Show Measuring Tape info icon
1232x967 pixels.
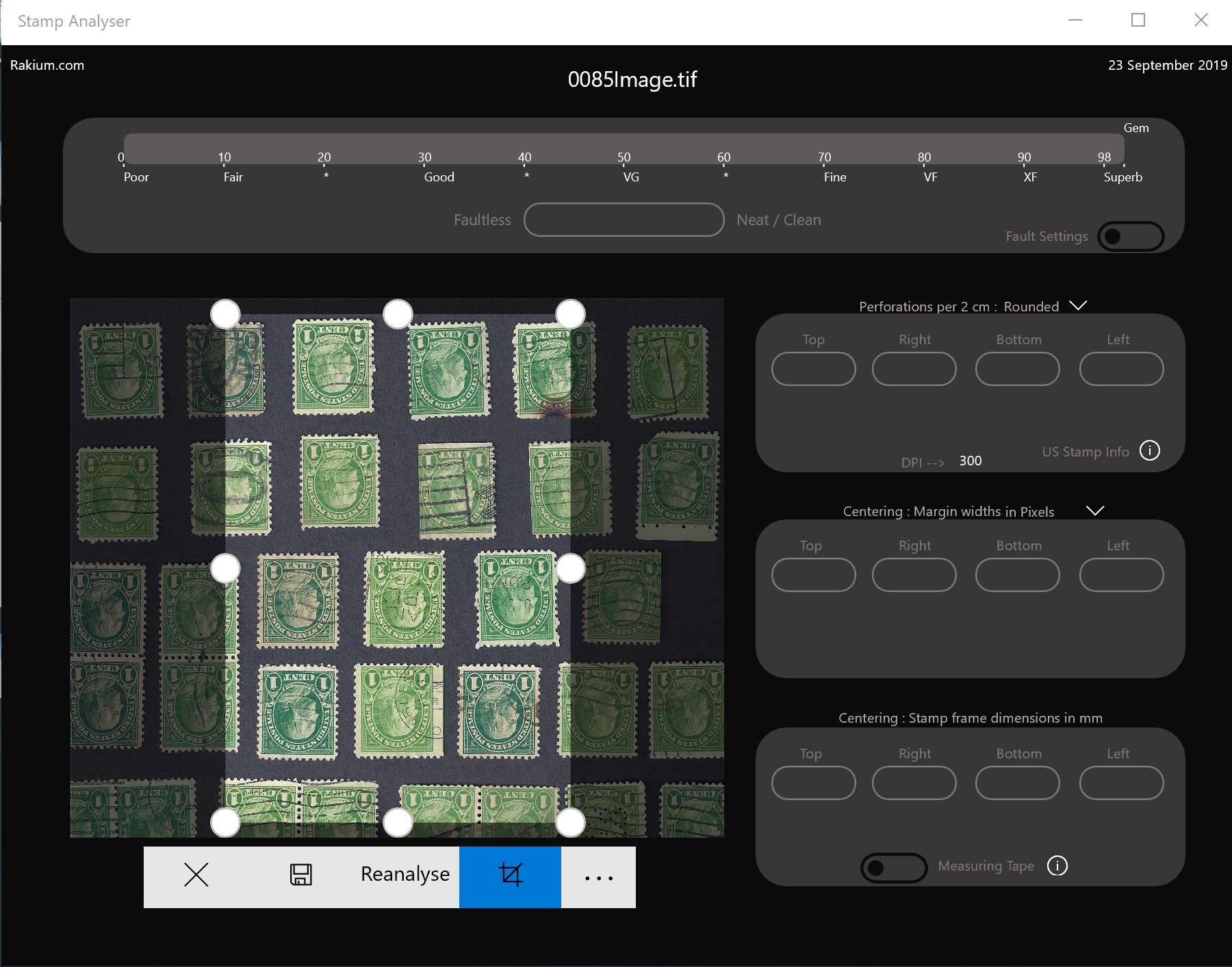pos(1057,866)
